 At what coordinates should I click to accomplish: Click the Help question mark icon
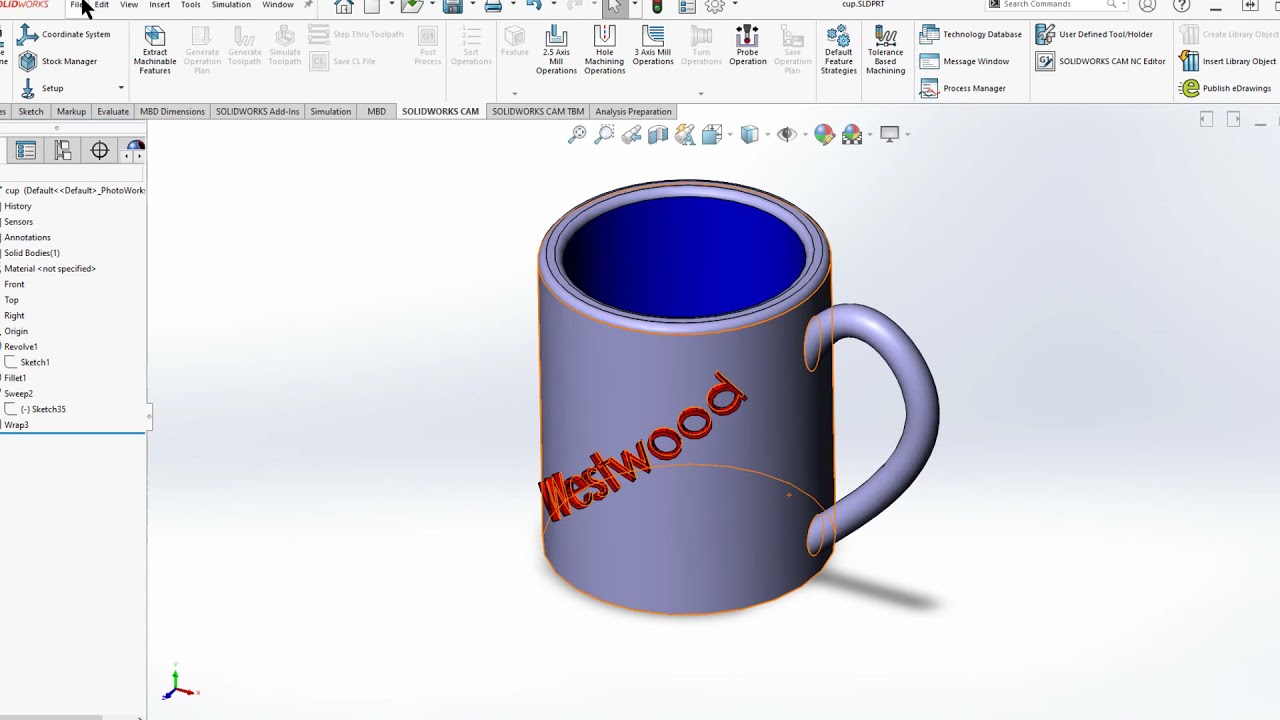pos(1181,6)
